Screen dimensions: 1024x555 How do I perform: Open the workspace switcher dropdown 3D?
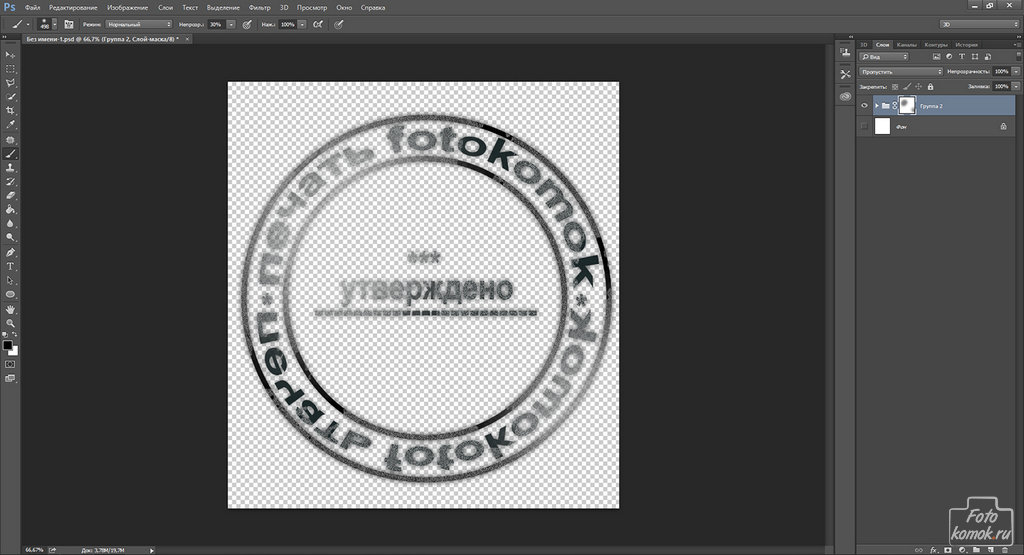tap(979, 24)
